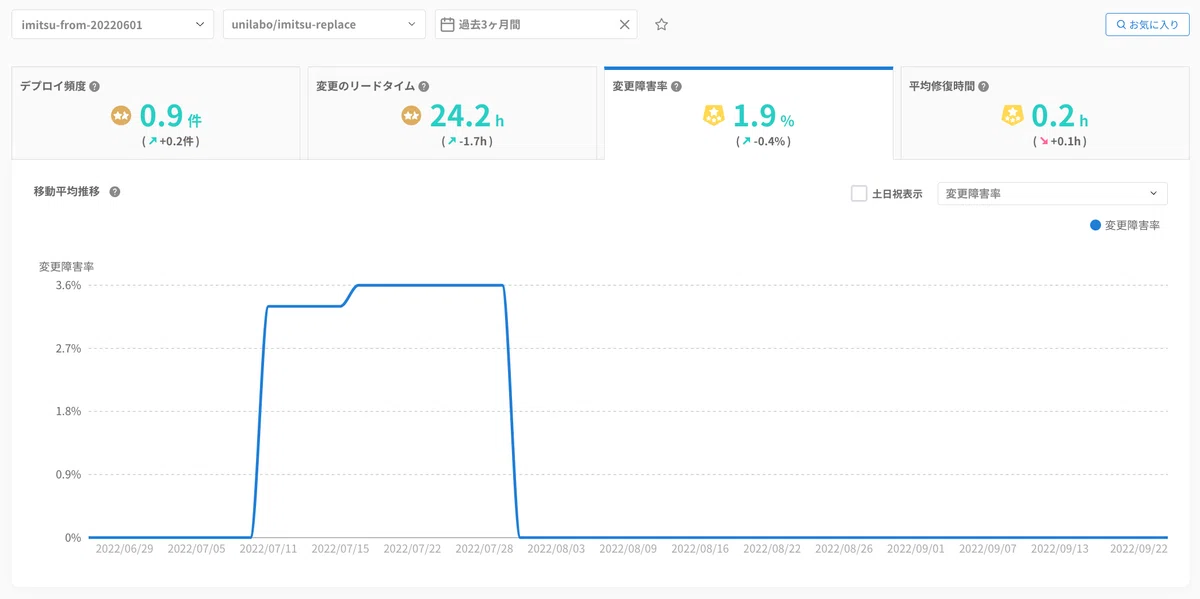Enable the 土日祝表示 checkbox
Screen dimensions: 1200x599
(x=859, y=193)
